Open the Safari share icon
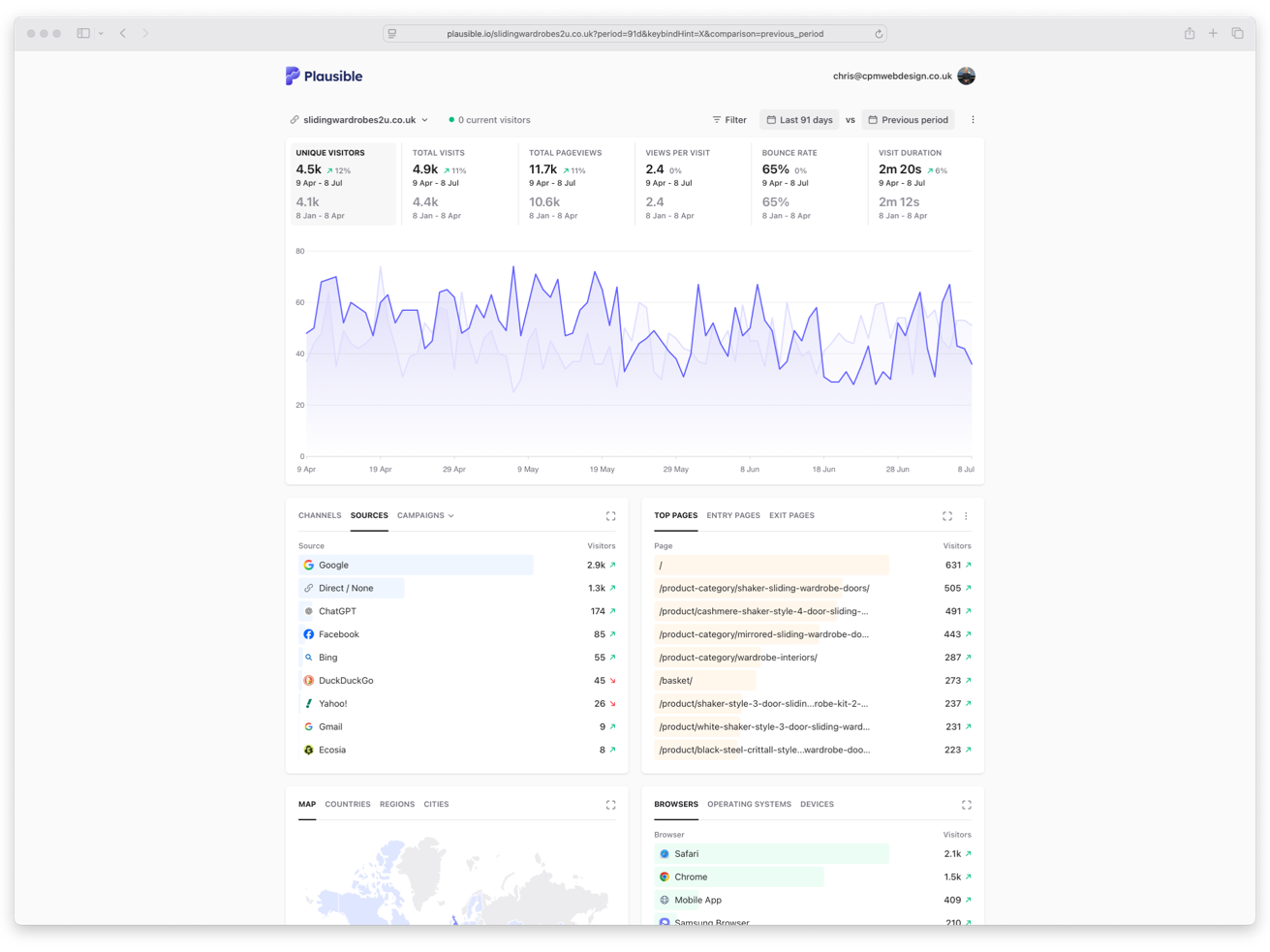 click(x=1190, y=33)
